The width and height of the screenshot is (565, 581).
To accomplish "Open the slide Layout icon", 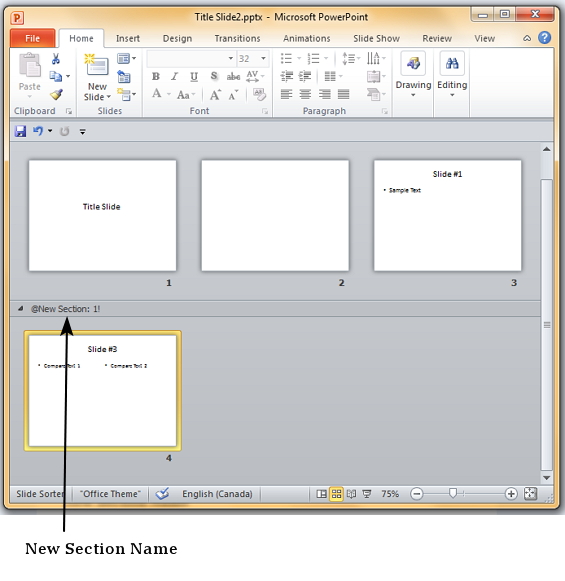I will click(x=123, y=59).
